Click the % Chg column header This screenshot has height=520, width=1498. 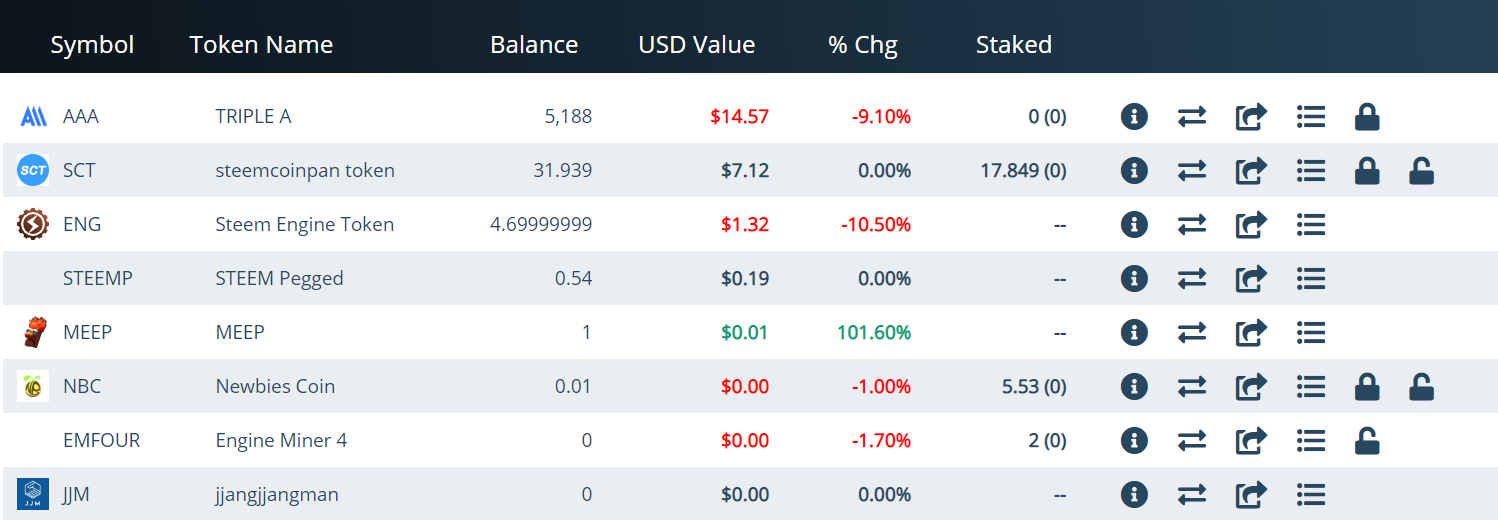tap(863, 45)
